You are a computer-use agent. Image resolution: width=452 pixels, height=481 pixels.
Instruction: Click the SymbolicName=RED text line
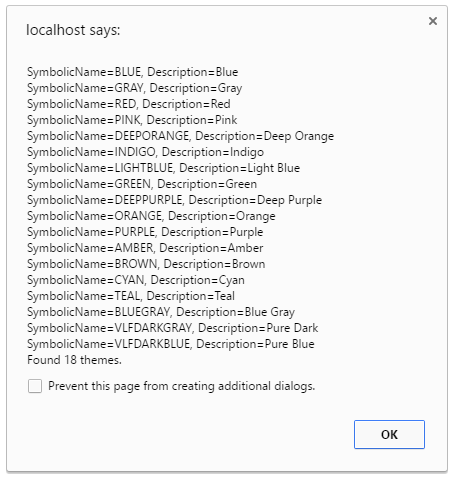tap(129, 104)
